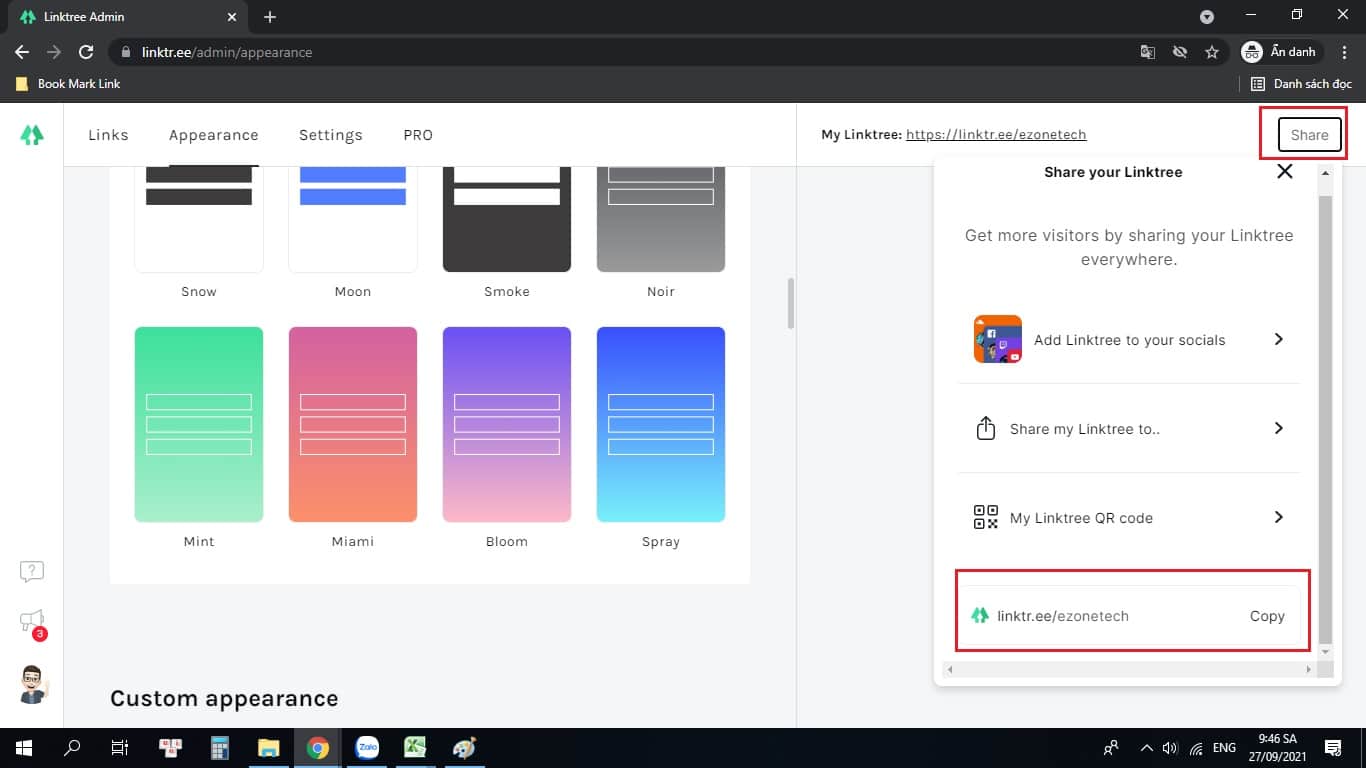Open the profile avatar in sidebar
The image size is (1366, 768).
coord(33,684)
